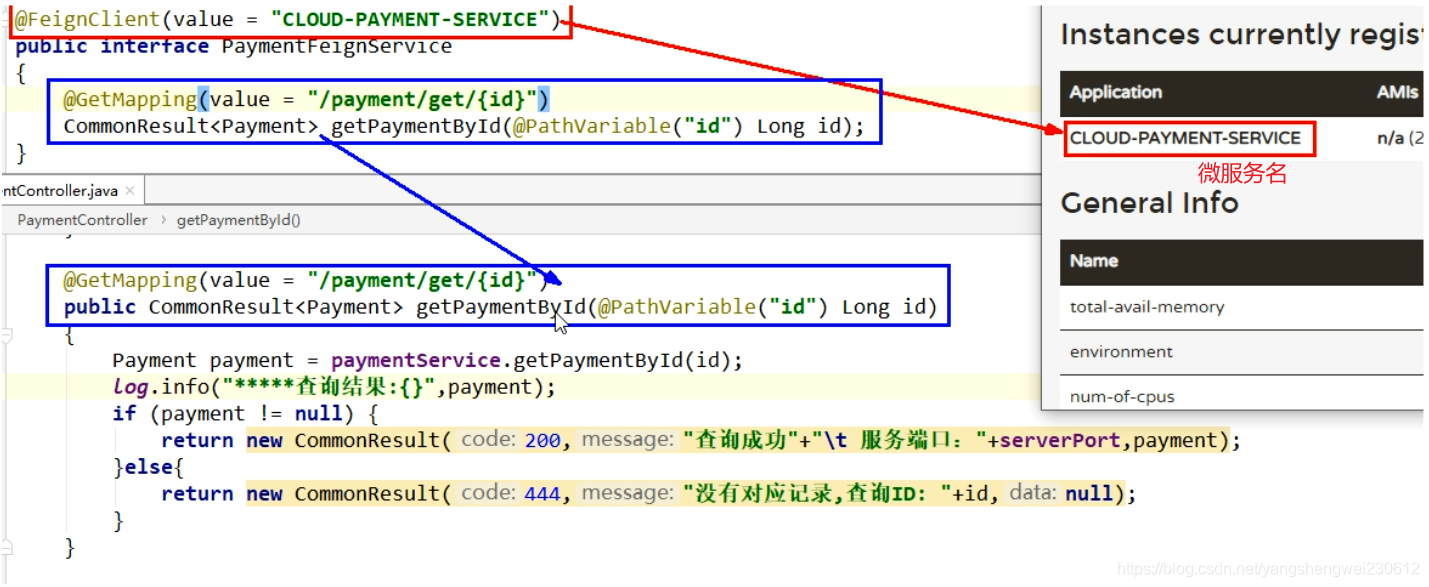The width and height of the screenshot is (1429, 587).
Task: Click the total-avail-memory row
Action: [x=1241, y=307]
